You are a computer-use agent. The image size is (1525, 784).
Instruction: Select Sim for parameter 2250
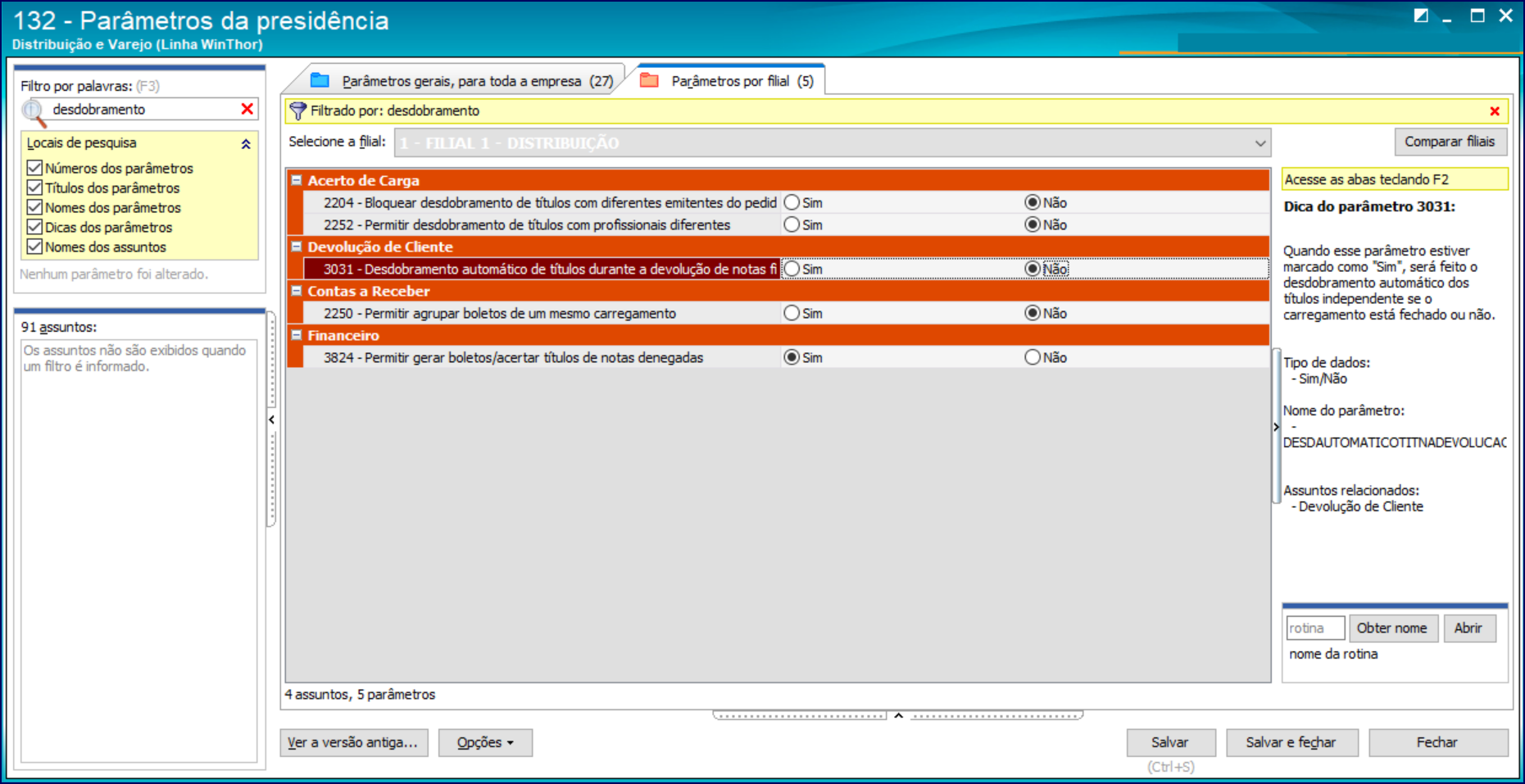(792, 313)
